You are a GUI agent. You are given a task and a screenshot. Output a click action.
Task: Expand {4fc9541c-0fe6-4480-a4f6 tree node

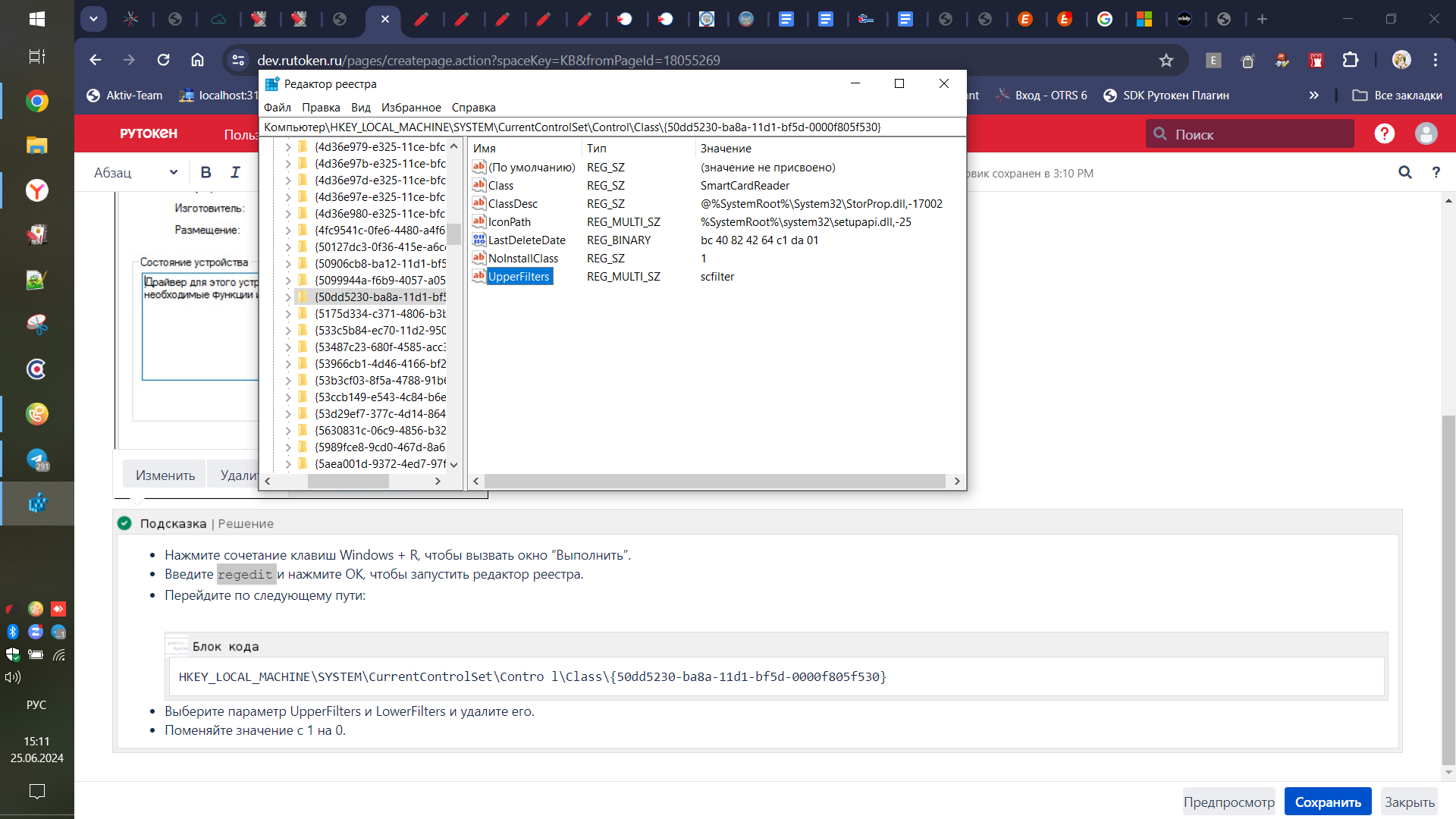(x=287, y=230)
